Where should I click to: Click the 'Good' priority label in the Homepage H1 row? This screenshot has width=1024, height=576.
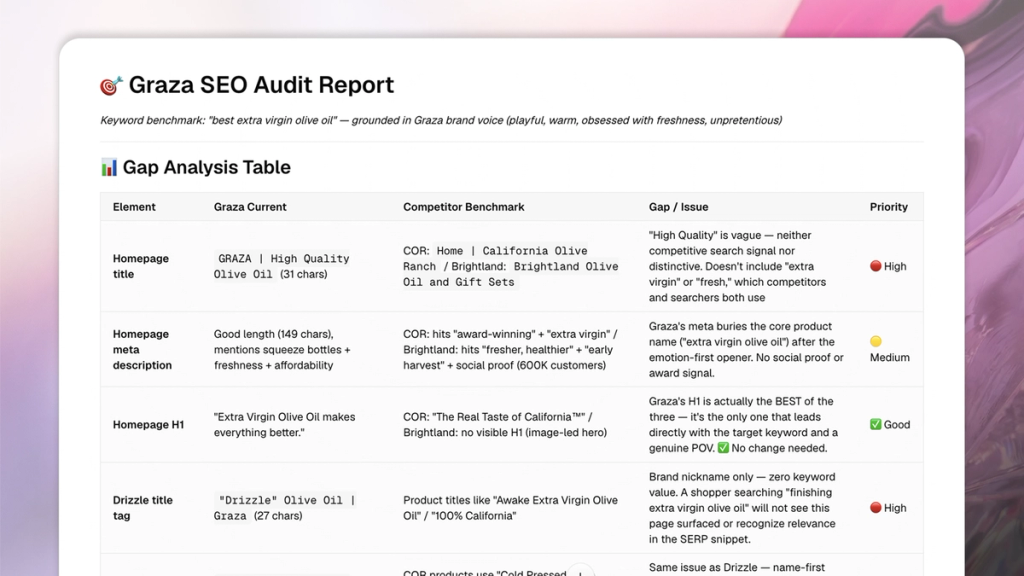[x=897, y=424]
